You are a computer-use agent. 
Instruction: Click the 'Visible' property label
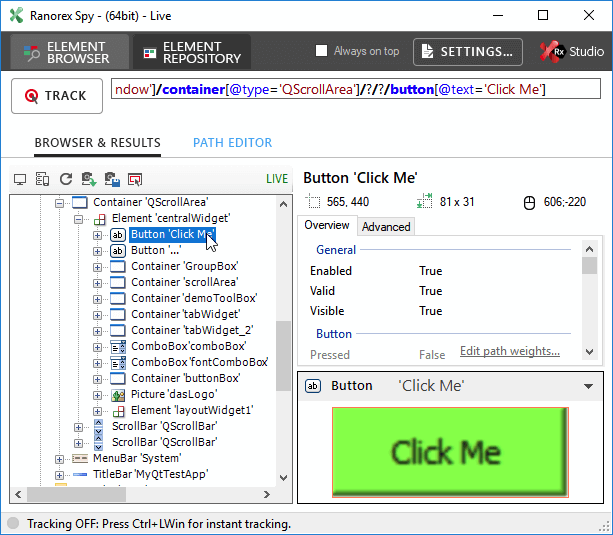click(x=327, y=311)
